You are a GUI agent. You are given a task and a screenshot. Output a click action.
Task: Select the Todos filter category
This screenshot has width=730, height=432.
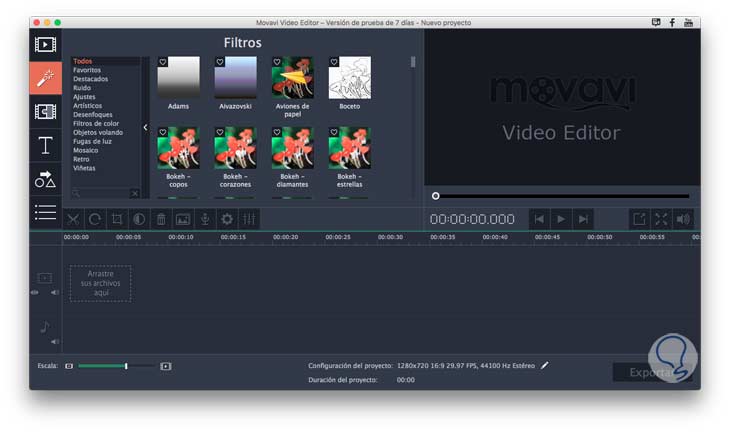pos(82,61)
